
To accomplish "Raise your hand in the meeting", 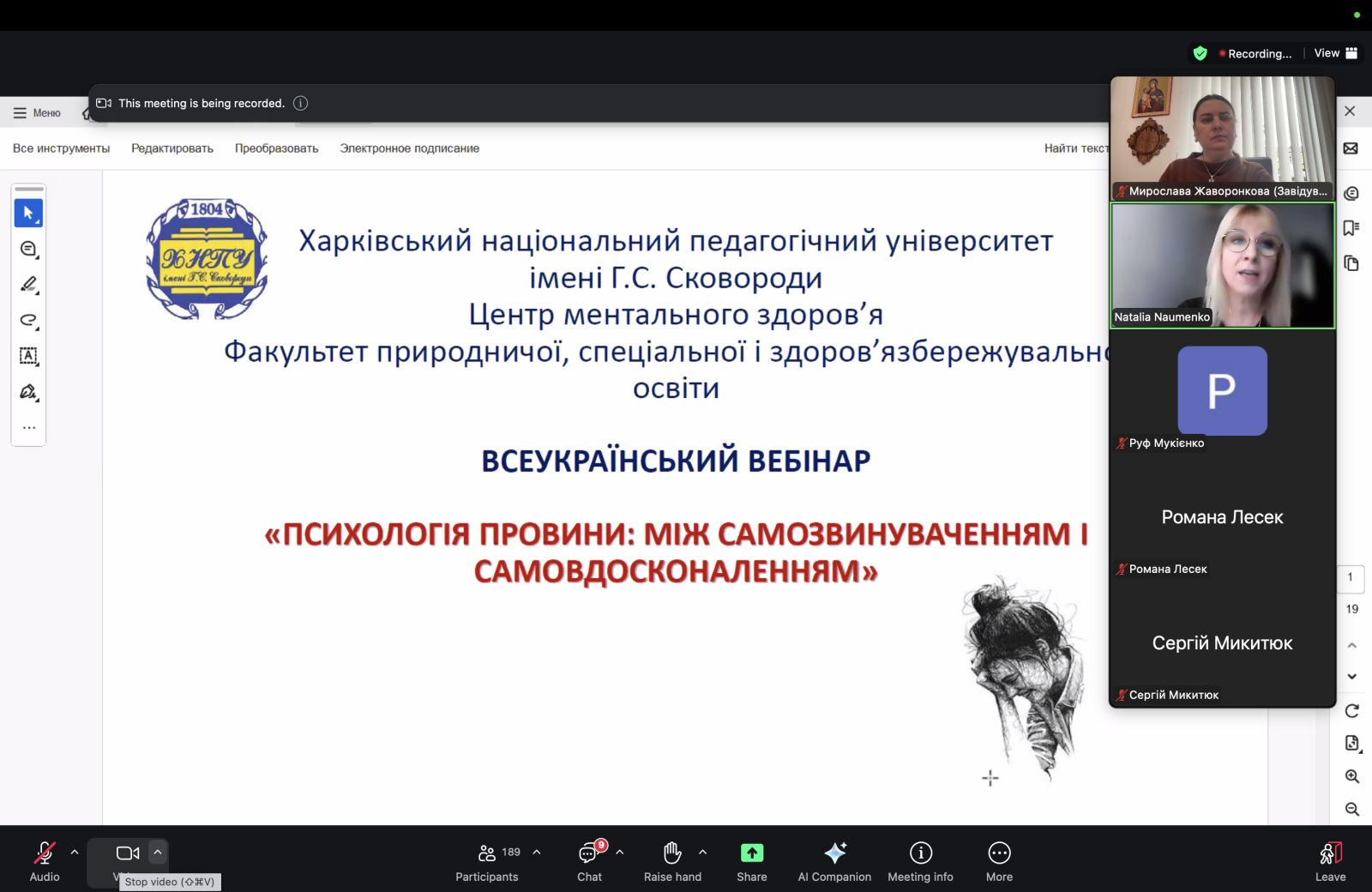I will point(673,861).
